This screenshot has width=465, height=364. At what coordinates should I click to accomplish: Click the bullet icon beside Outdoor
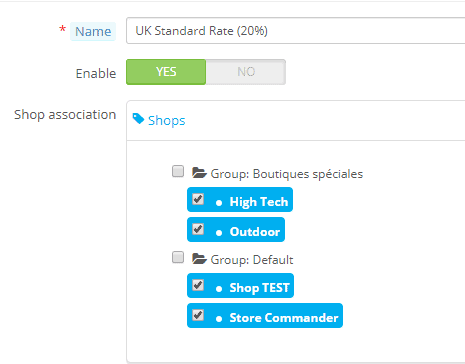coord(219,233)
